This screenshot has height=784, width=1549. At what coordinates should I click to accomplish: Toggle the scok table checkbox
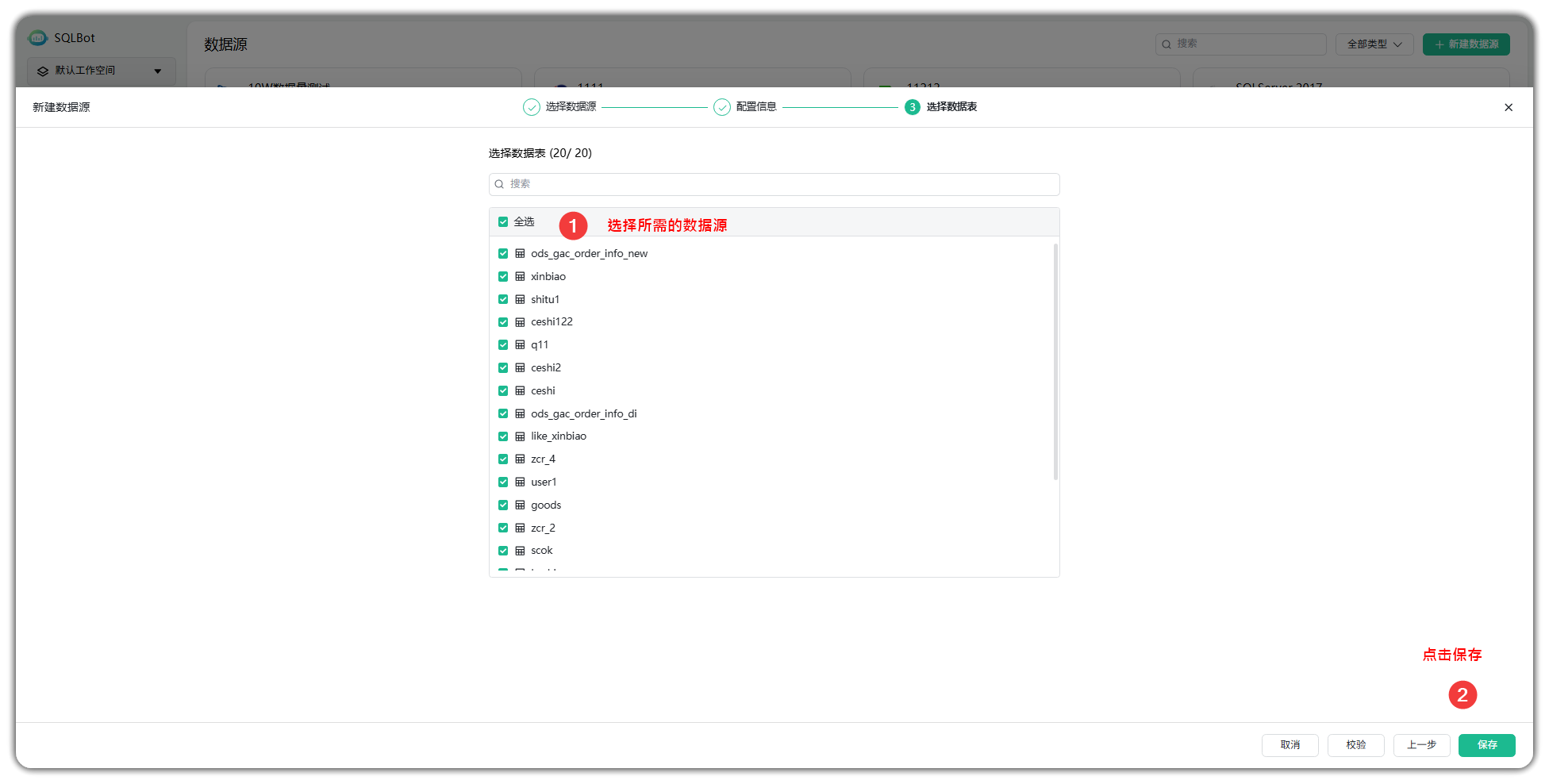503,551
